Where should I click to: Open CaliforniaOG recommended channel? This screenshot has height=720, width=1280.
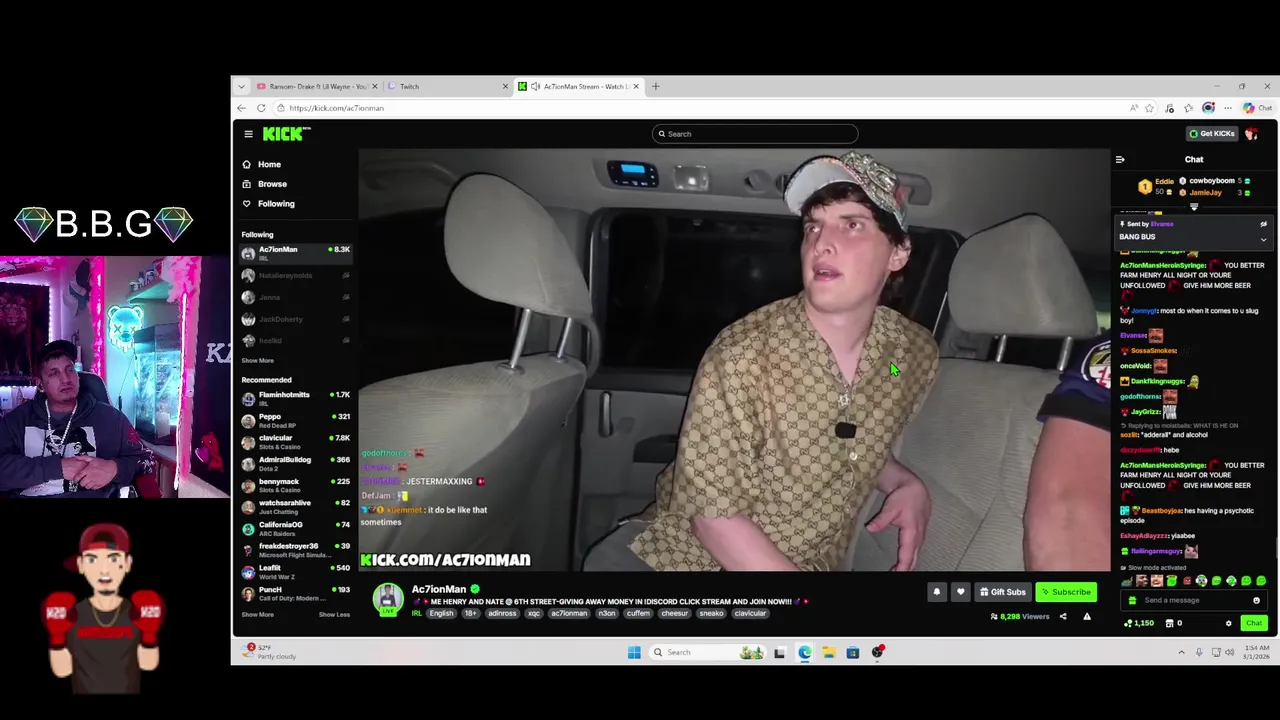(295, 528)
